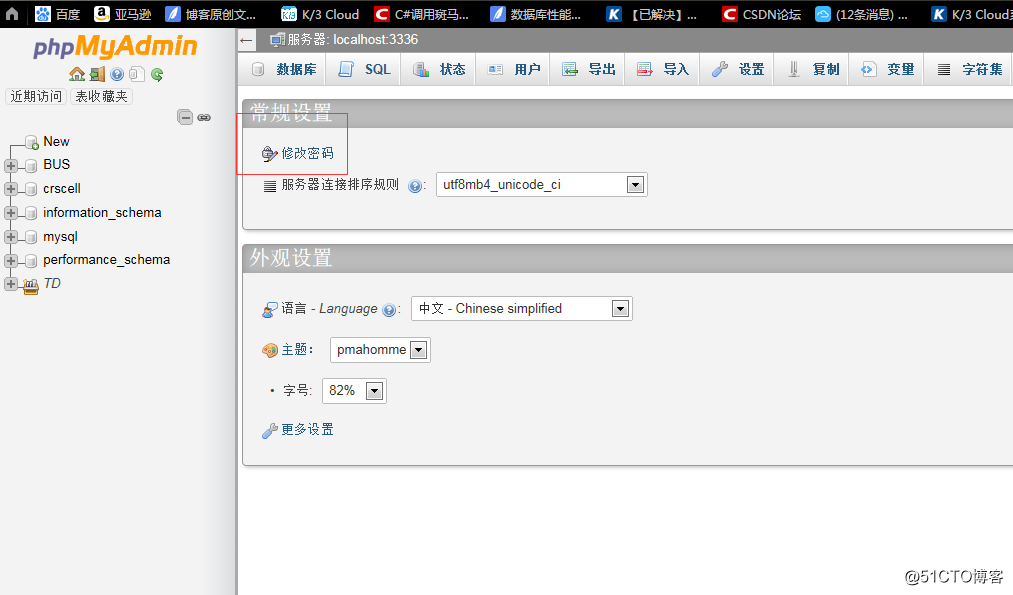
Task: Click the gray document pages icon
Action: 136,74
